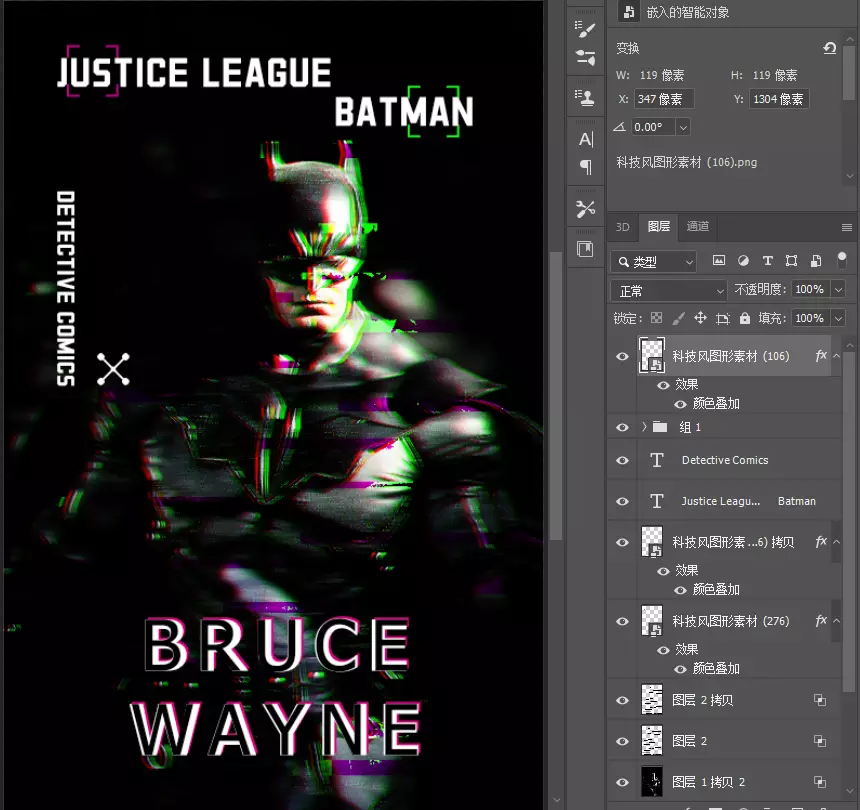Click the lock all padlock icon

[744, 318]
